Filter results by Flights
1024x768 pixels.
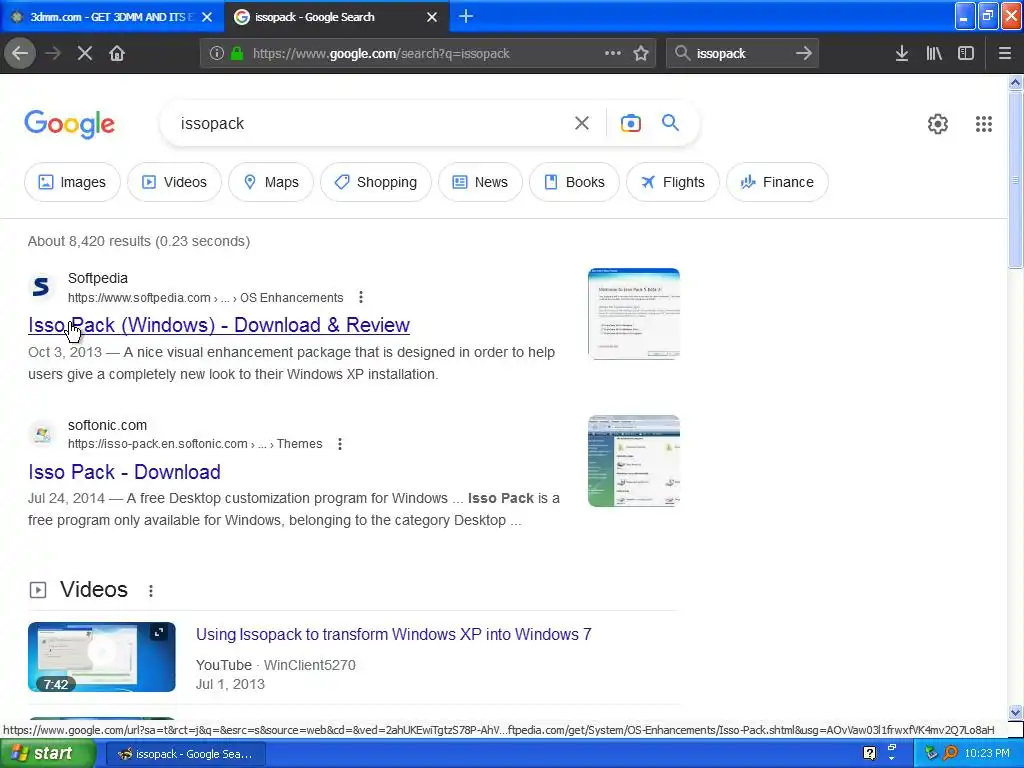673,182
